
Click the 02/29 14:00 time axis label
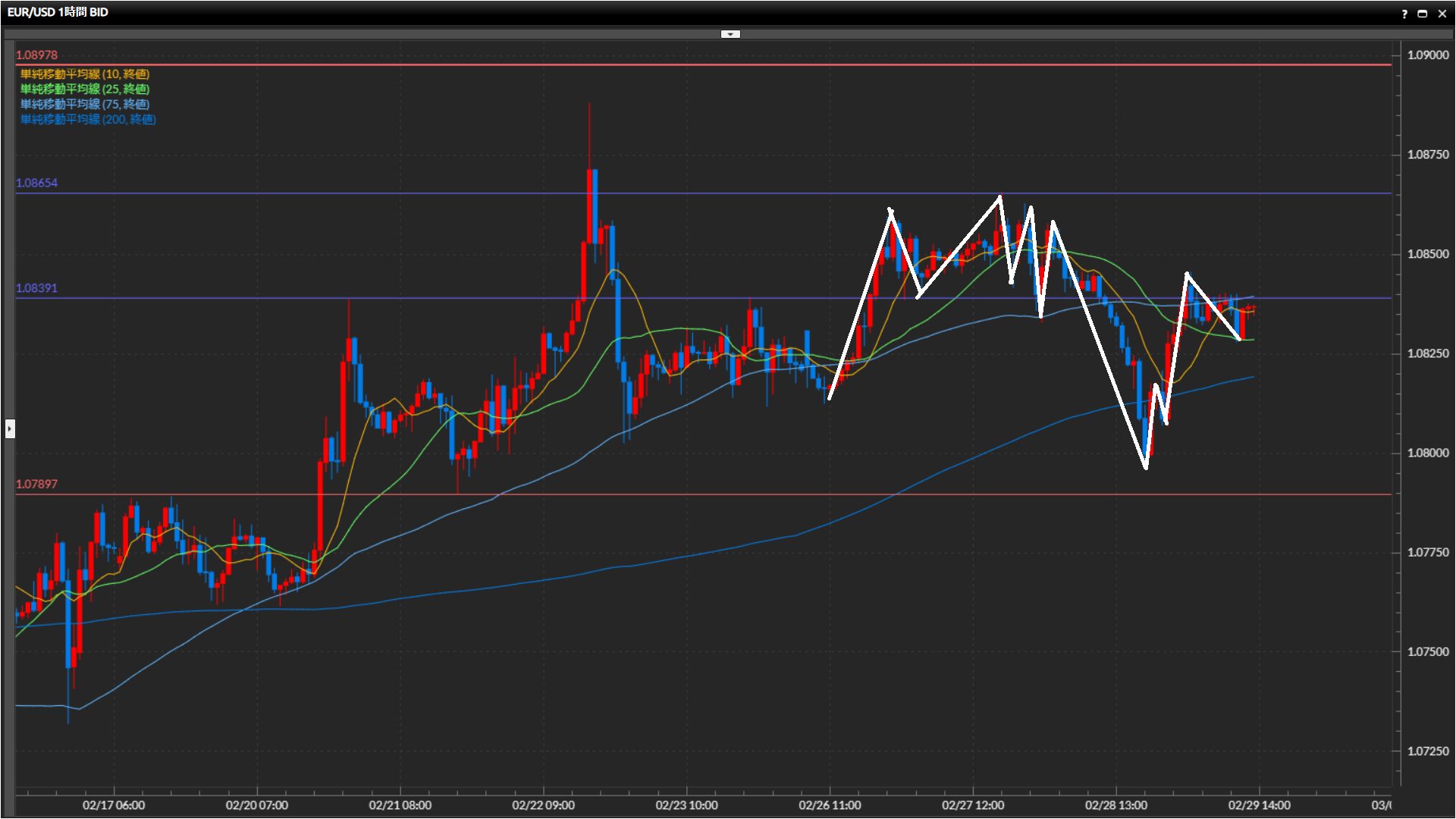(x=1259, y=805)
